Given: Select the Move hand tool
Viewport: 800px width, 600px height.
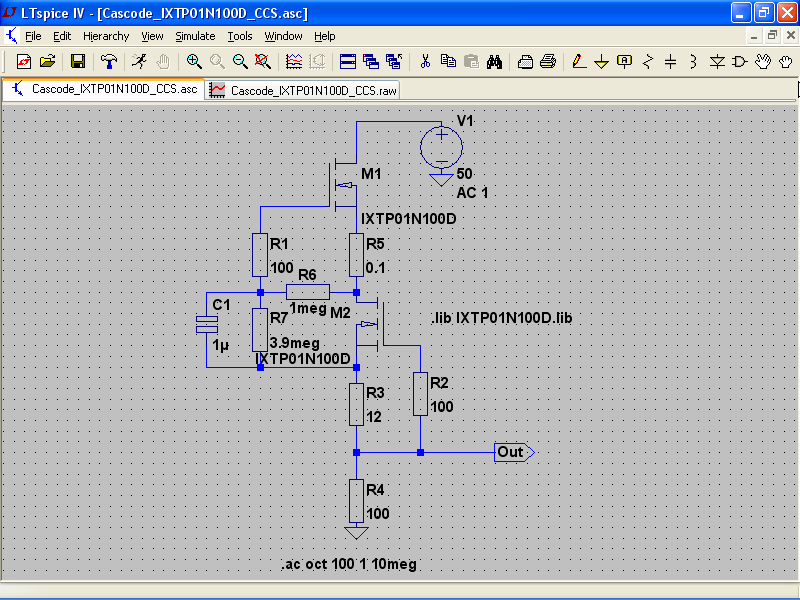Looking at the screenshot, I should pyautogui.click(x=763, y=62).
